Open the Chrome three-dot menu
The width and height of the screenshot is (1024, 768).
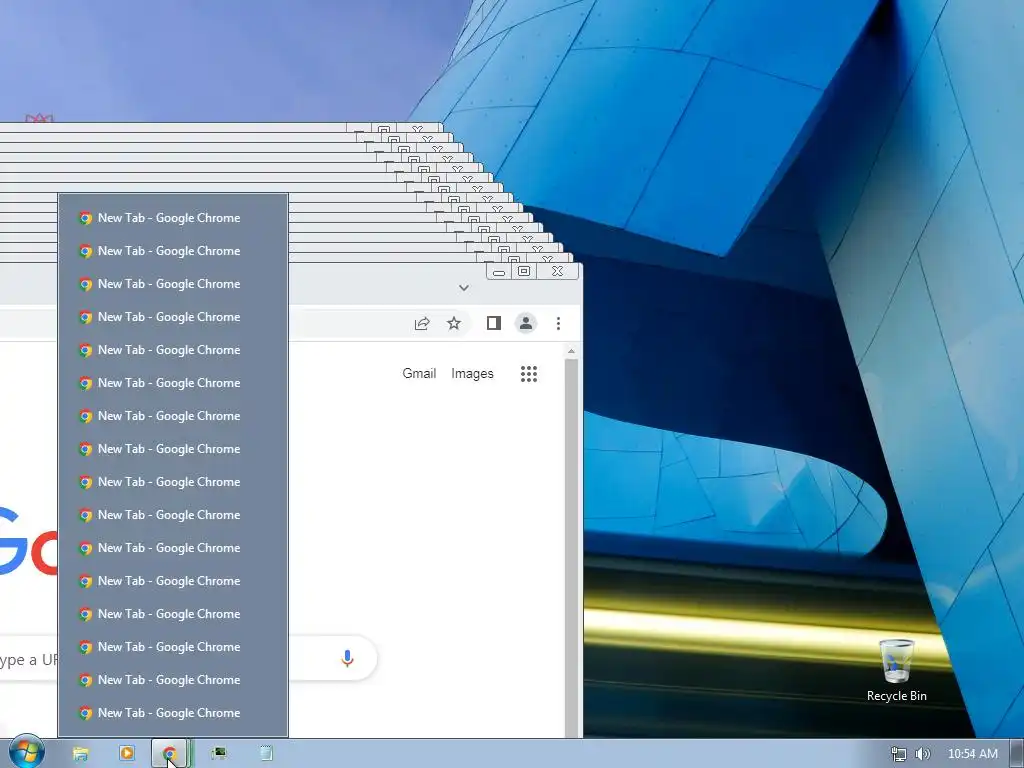(x=558, y=323)
